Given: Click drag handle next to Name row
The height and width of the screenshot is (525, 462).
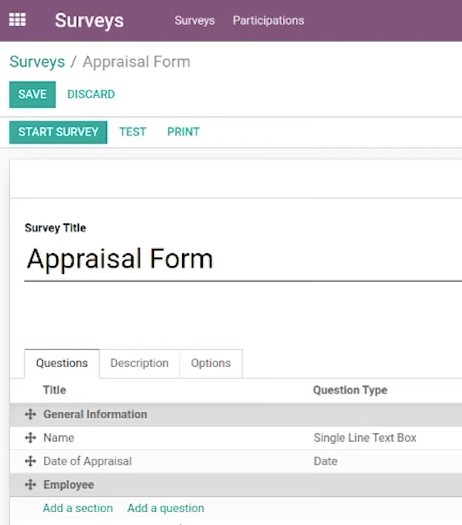Looking at the screenshot, I should (30, 438).
